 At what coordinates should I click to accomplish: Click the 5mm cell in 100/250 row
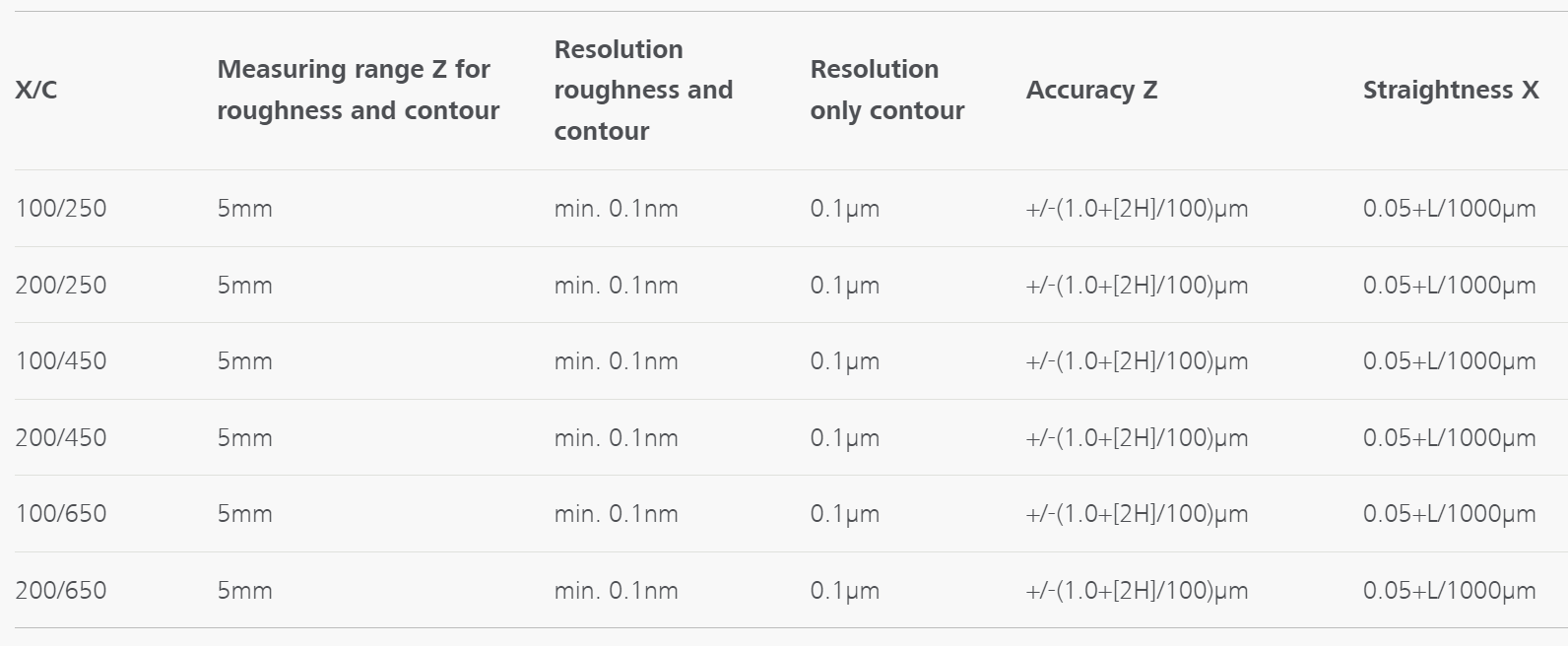tap(244, 209)
